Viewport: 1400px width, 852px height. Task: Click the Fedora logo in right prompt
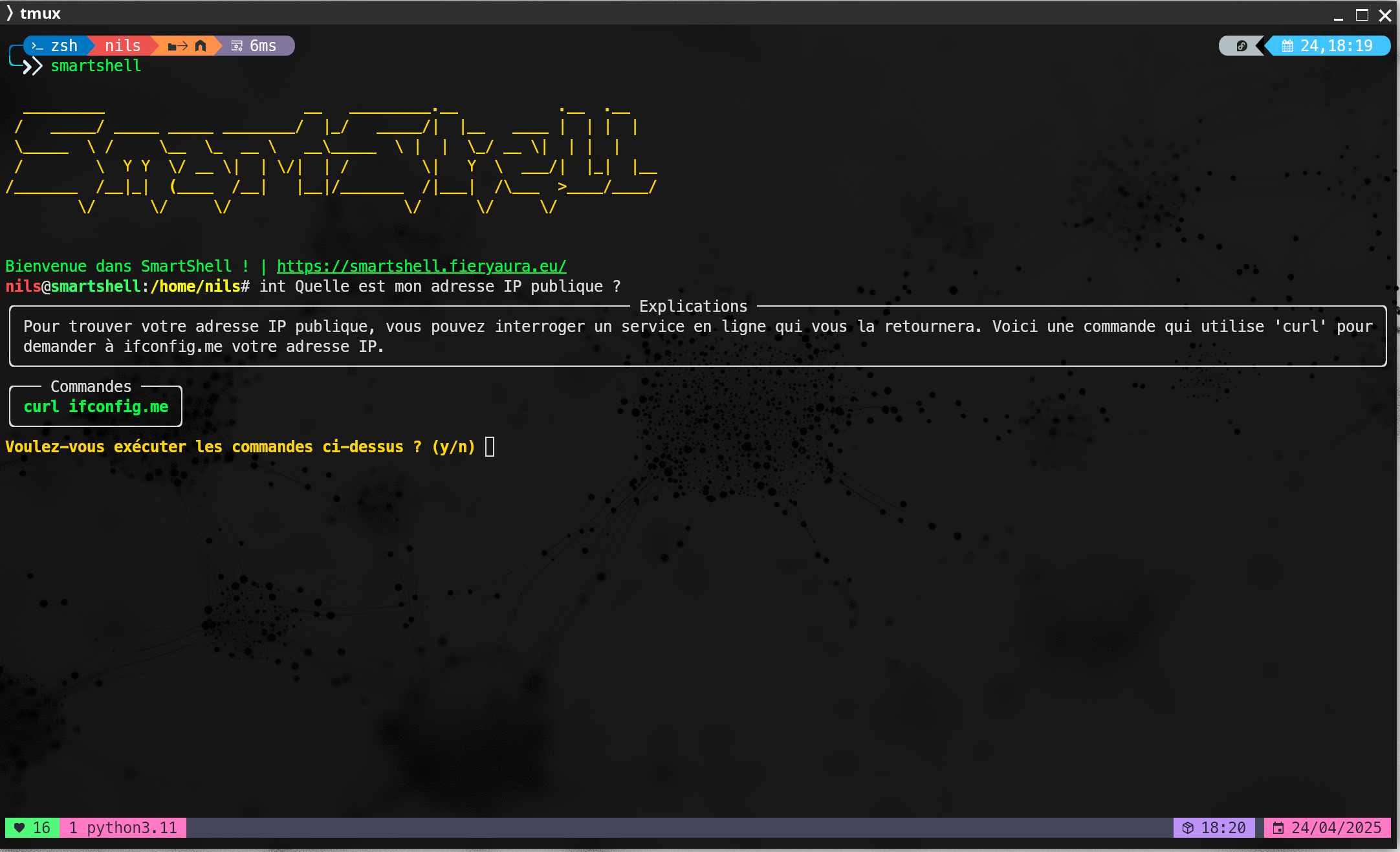tap(1241, 46)
